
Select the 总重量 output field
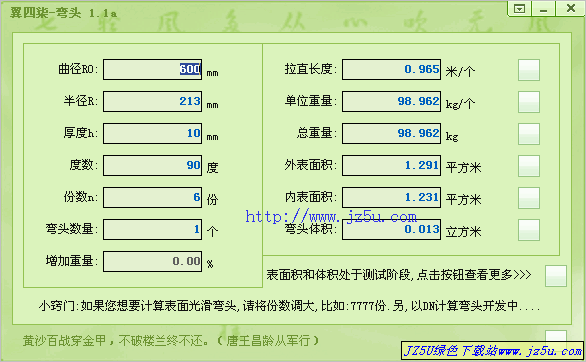[392, 133]
